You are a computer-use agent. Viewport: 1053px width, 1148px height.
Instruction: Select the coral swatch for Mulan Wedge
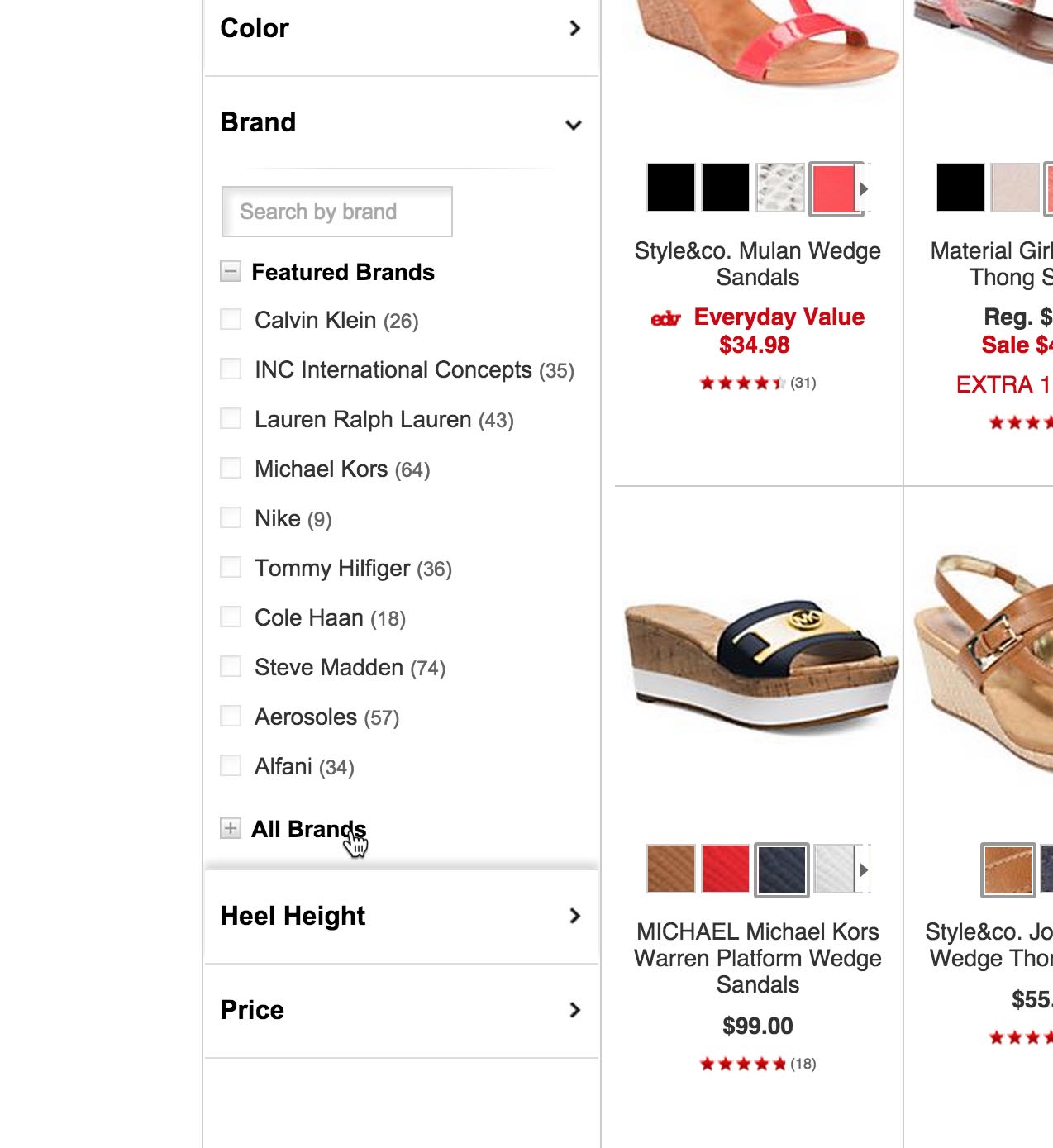[833, 188]
